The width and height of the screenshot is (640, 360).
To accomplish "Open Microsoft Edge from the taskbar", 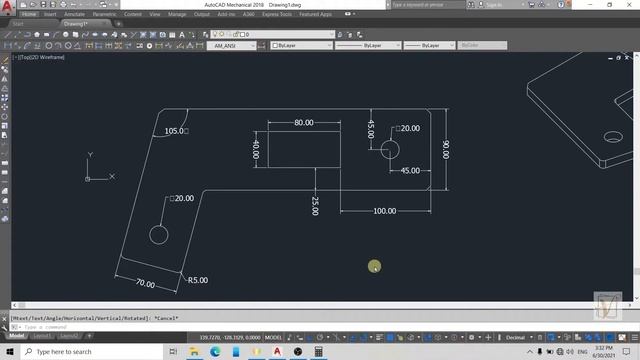I will (215, 351).
